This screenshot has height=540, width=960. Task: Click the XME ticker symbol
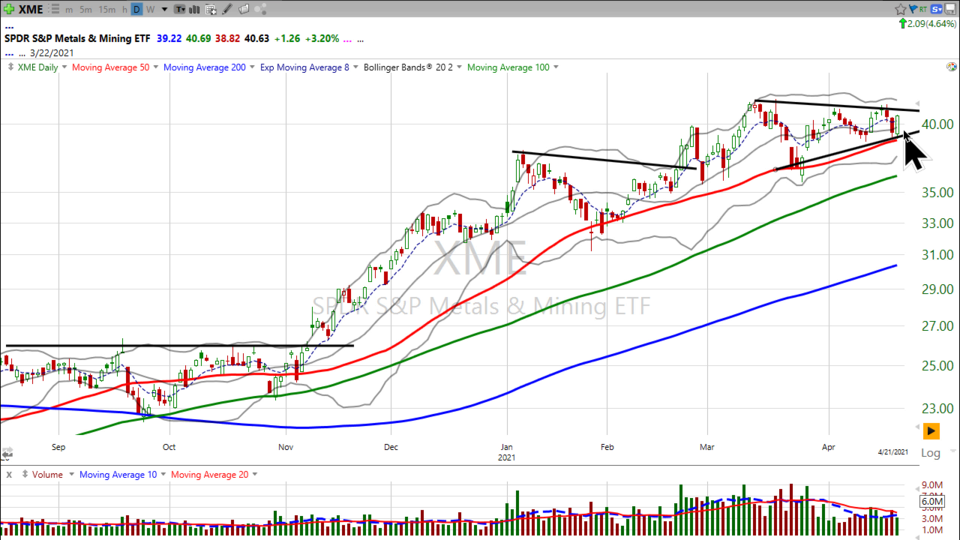[30, 9]
